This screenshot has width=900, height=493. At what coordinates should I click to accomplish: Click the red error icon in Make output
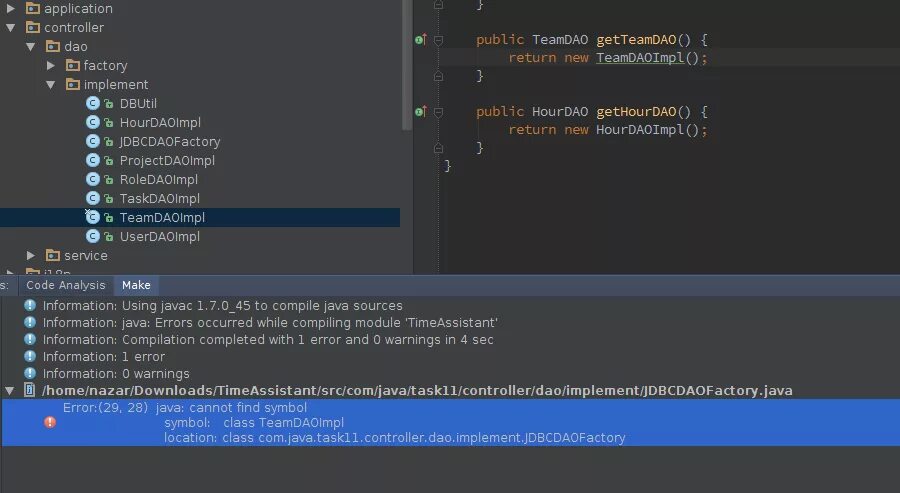pos(50,422)
